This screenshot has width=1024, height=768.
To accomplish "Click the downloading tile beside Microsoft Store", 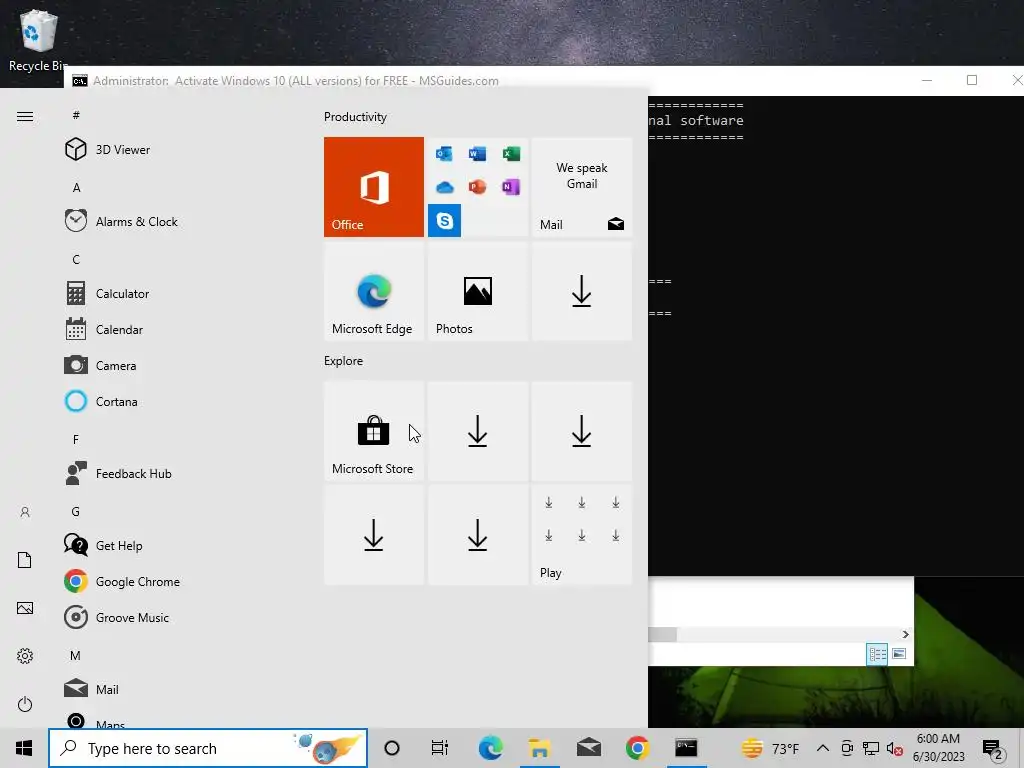I will (x=477, y=431).
